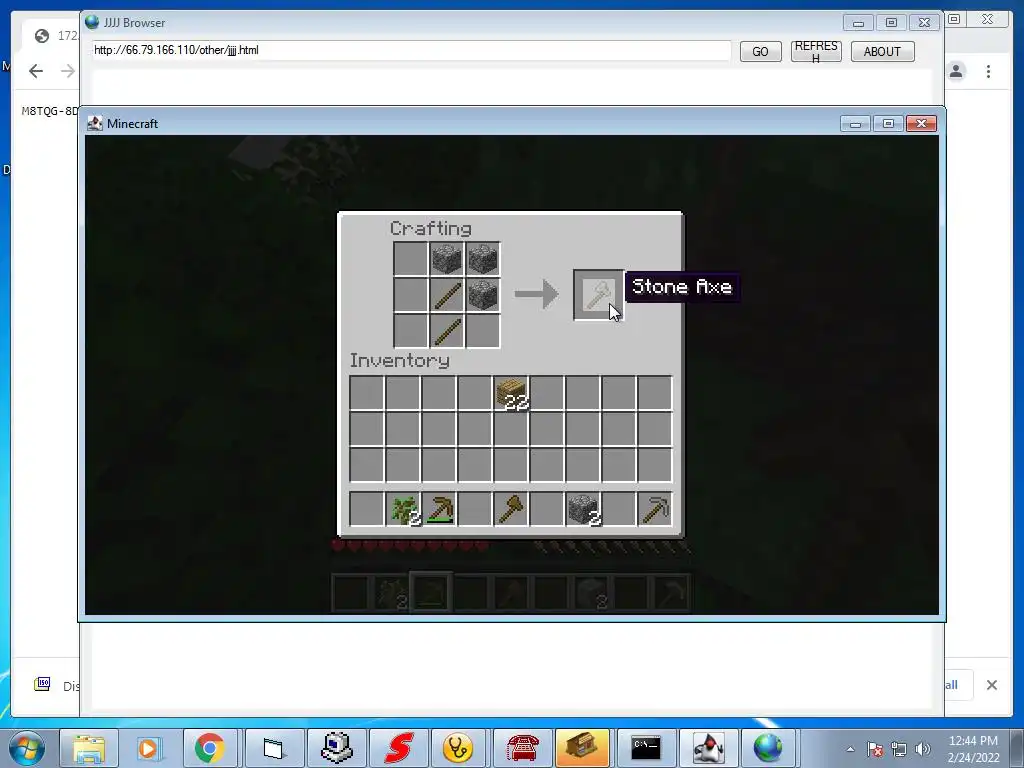The height and width of the screenshot is (768, 1024).
Task: Click the empty bottom-right crafting grid slot
Action: (x=483, y=331)
